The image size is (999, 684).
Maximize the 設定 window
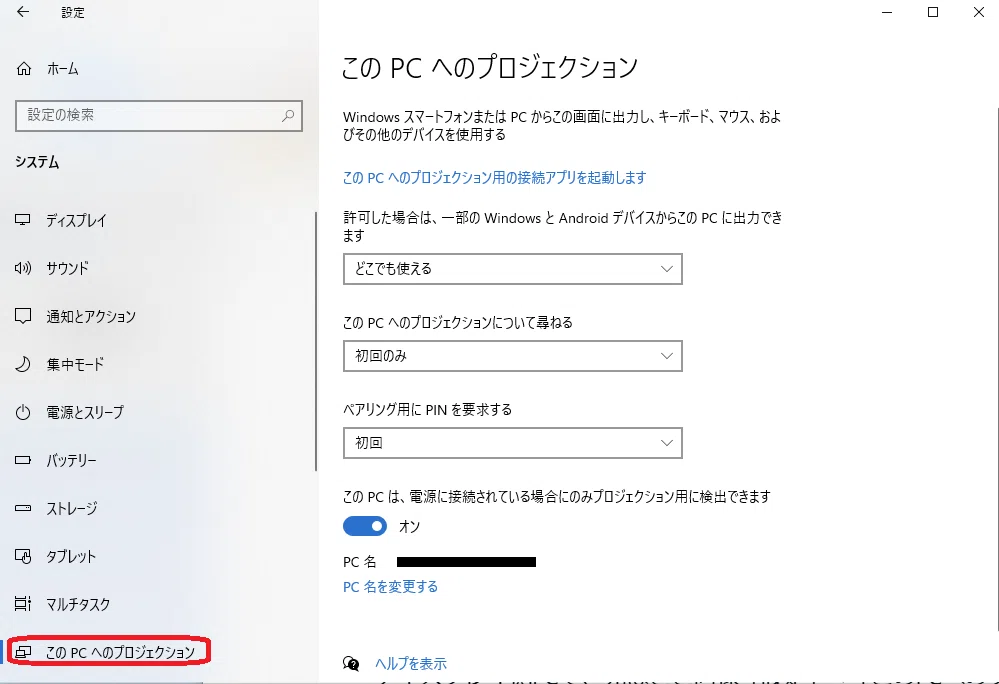[x=933, y=12]
